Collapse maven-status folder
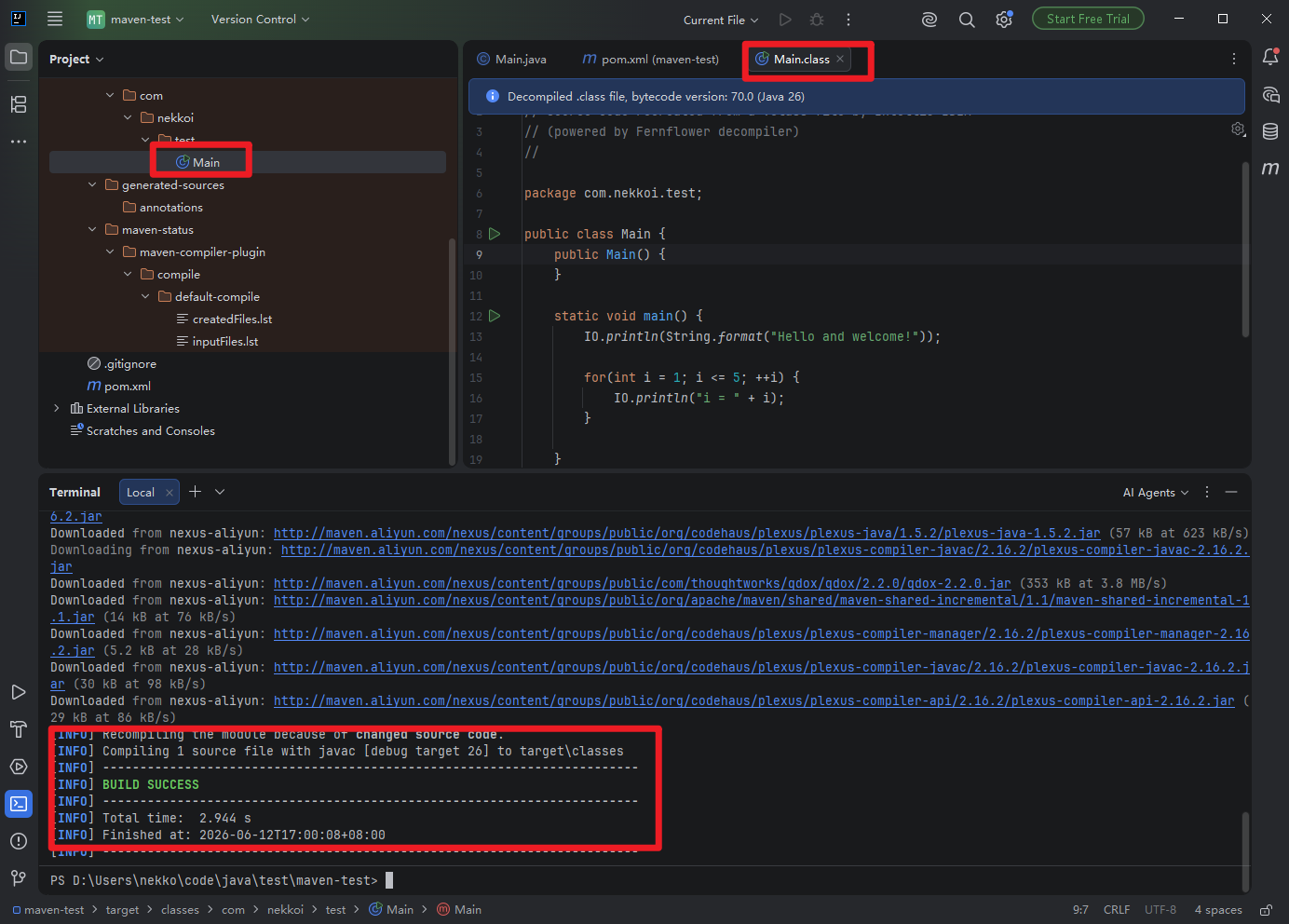The height and width of the screenshot is (924, 1289). click(92, 229)
